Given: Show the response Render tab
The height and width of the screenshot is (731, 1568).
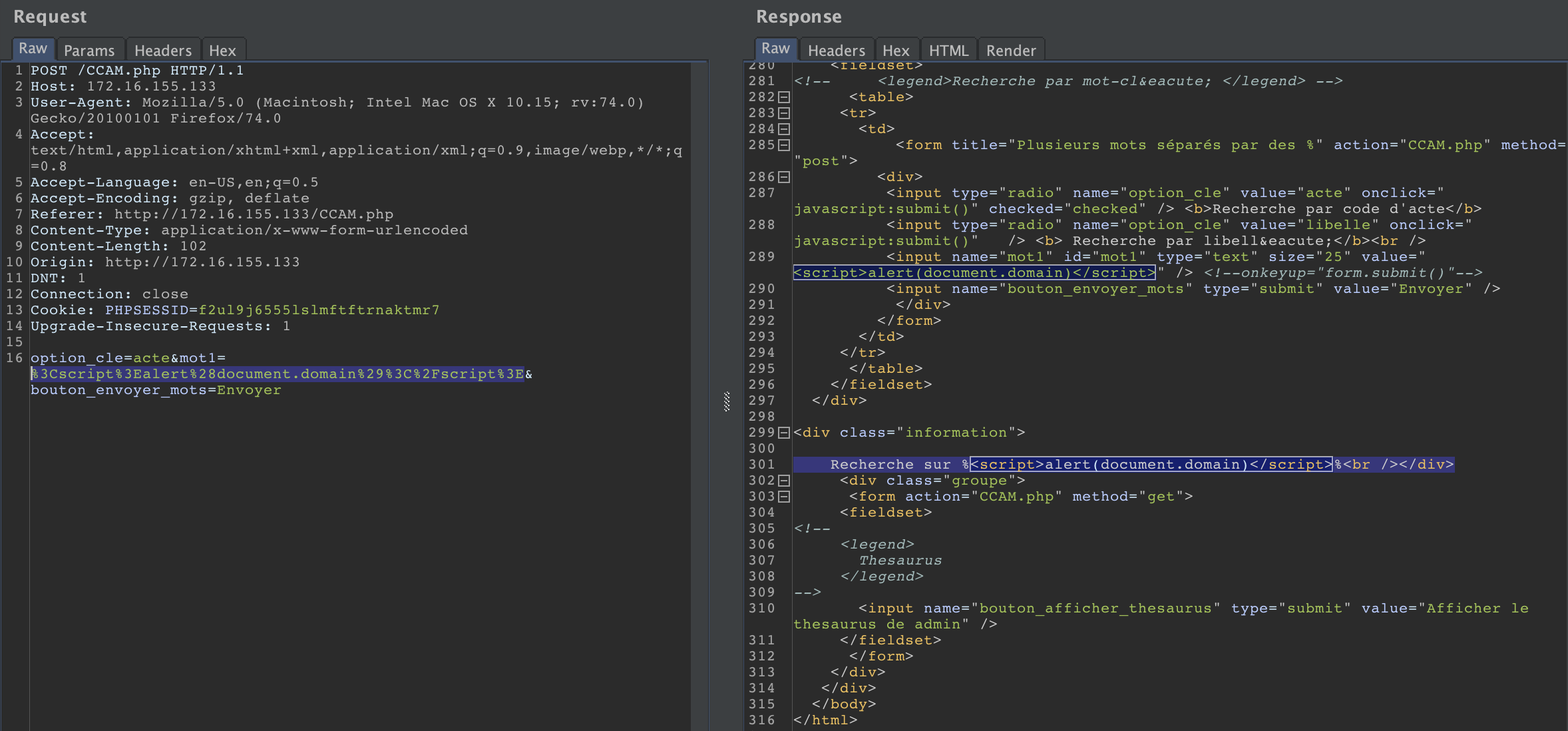Looking at the screenshot, I should pos(1010,51).
